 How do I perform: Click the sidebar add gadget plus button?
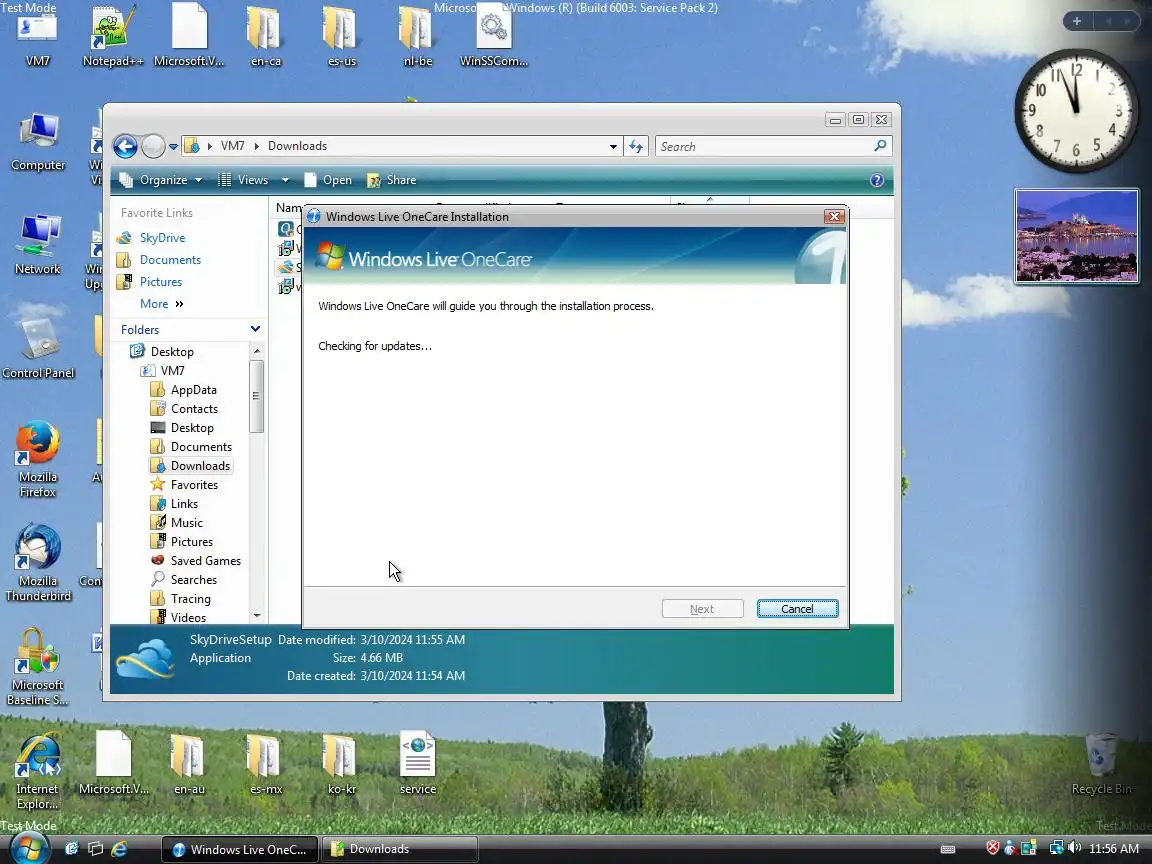point(1076,21)
